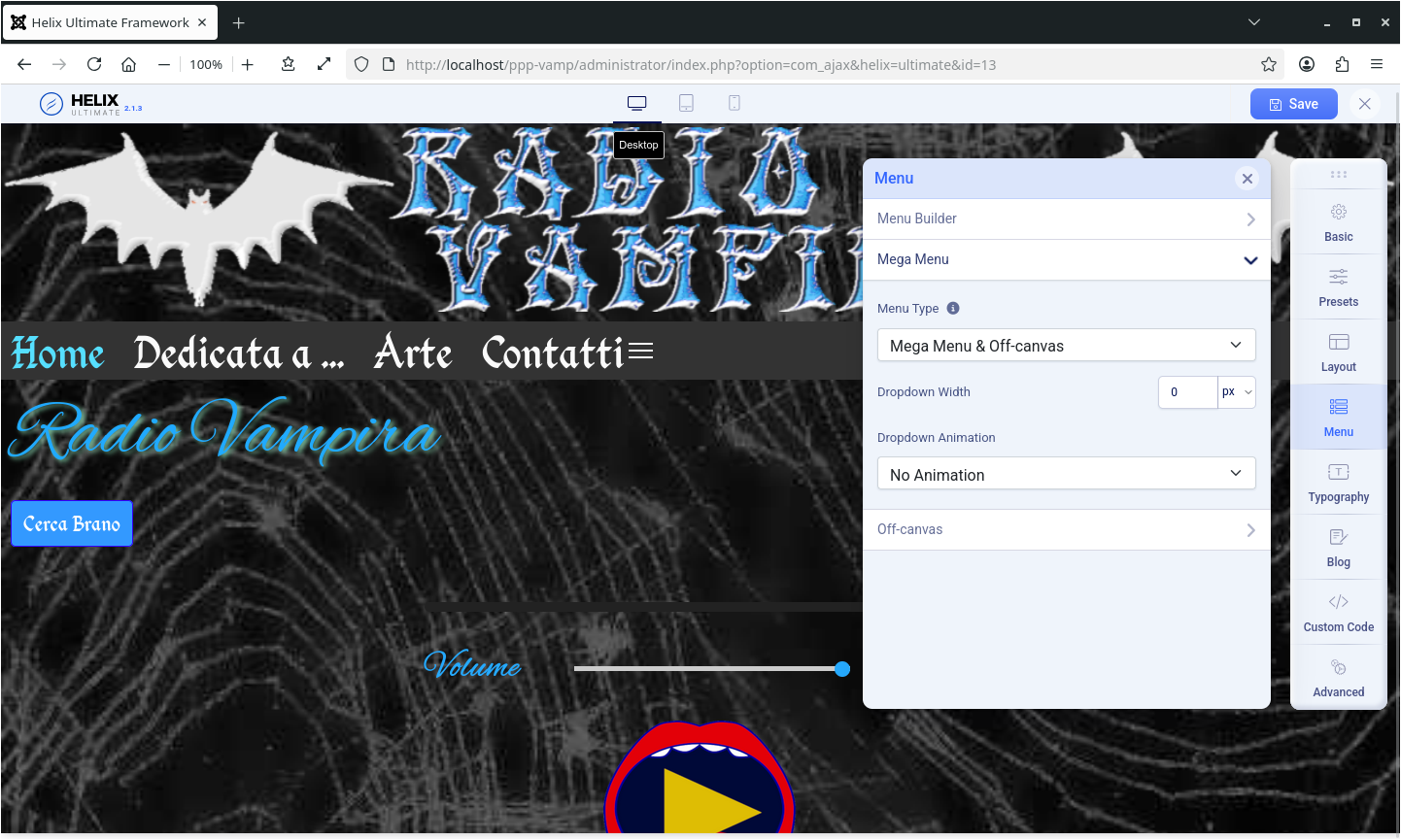Open Dedicata a ... menu item
This screenshot has width=1401, height=840.
click(239, 353)
